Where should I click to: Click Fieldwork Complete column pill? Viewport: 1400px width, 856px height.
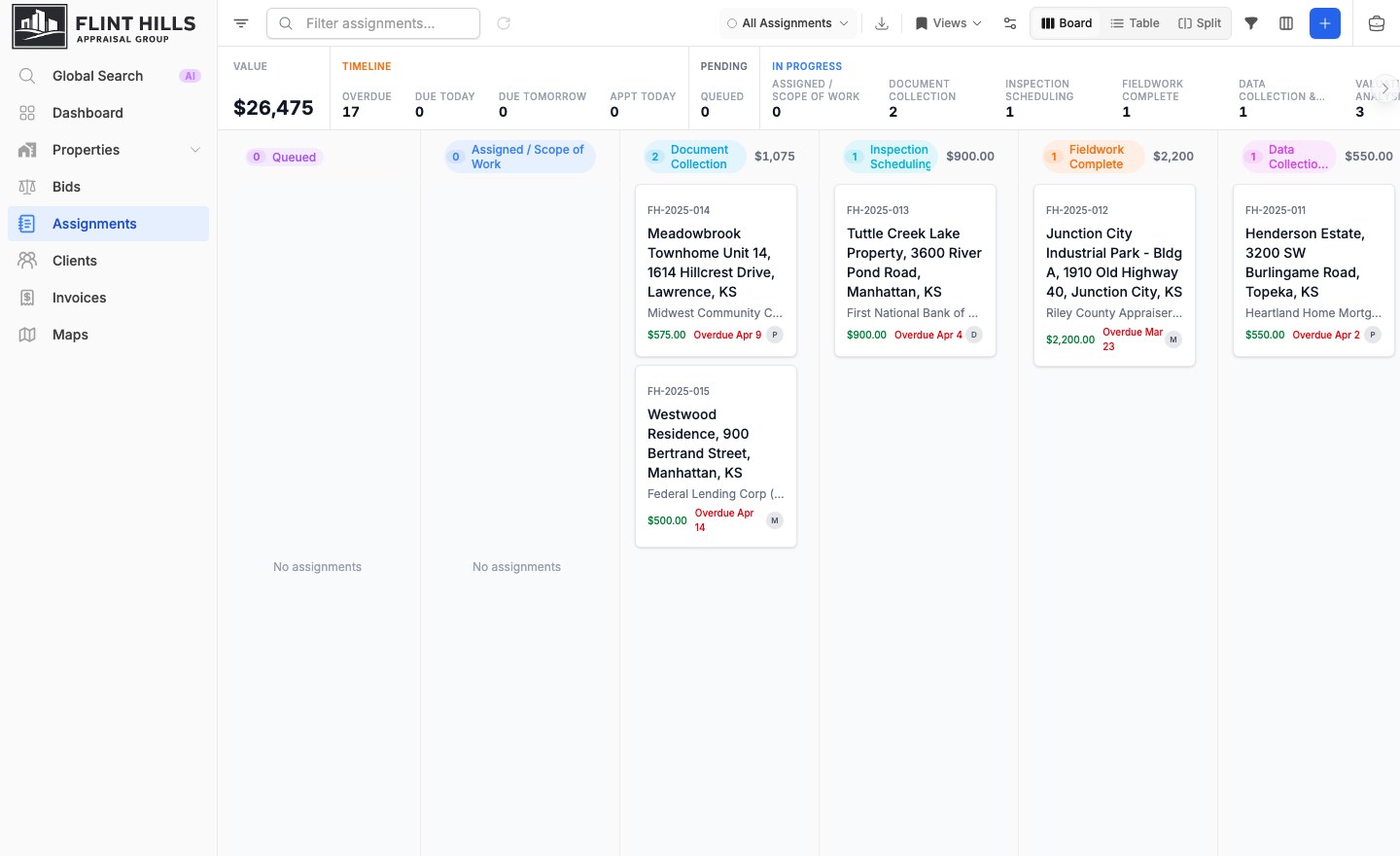point(1094,157)
